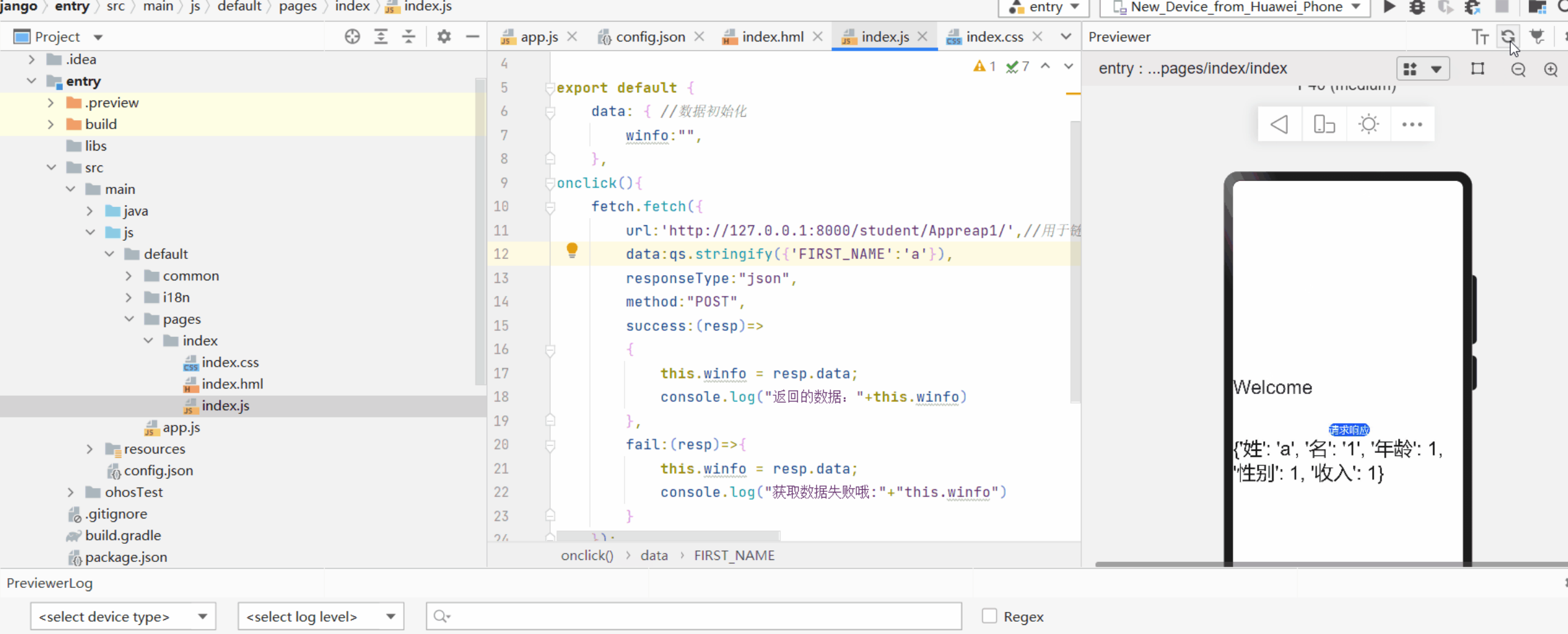Select config.json in the Project tree
This screenshot has height=634, width=1568.
[158, 470]
